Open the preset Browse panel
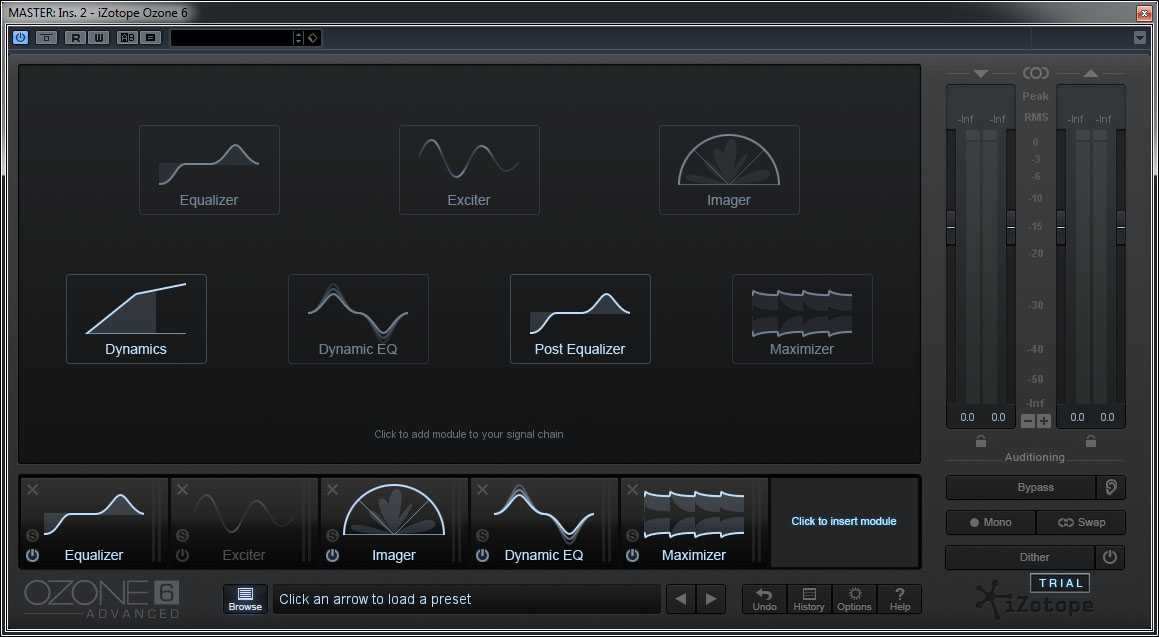This screenshot has height=637, width=1159. tap(245, 599)
